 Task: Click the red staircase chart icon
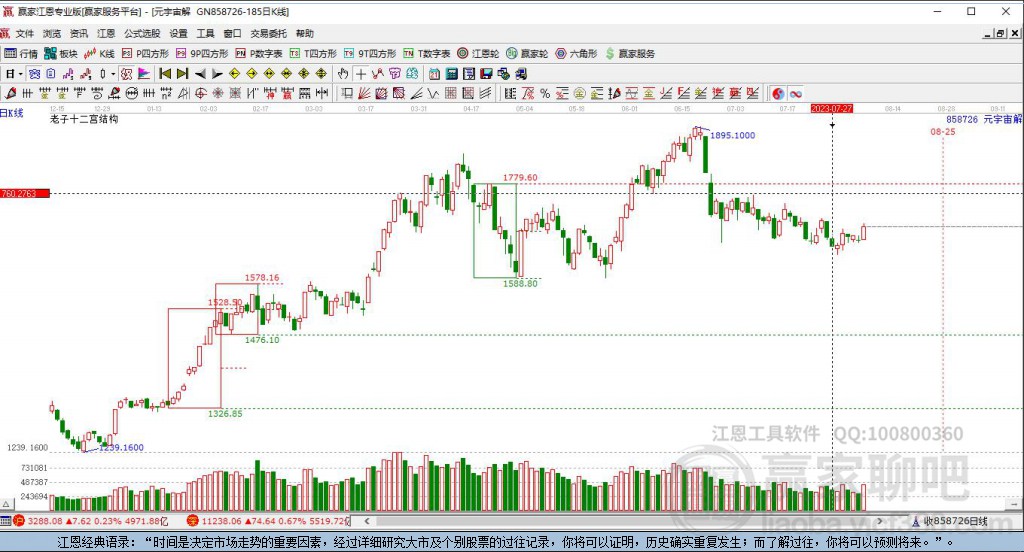tap(86, 74)
